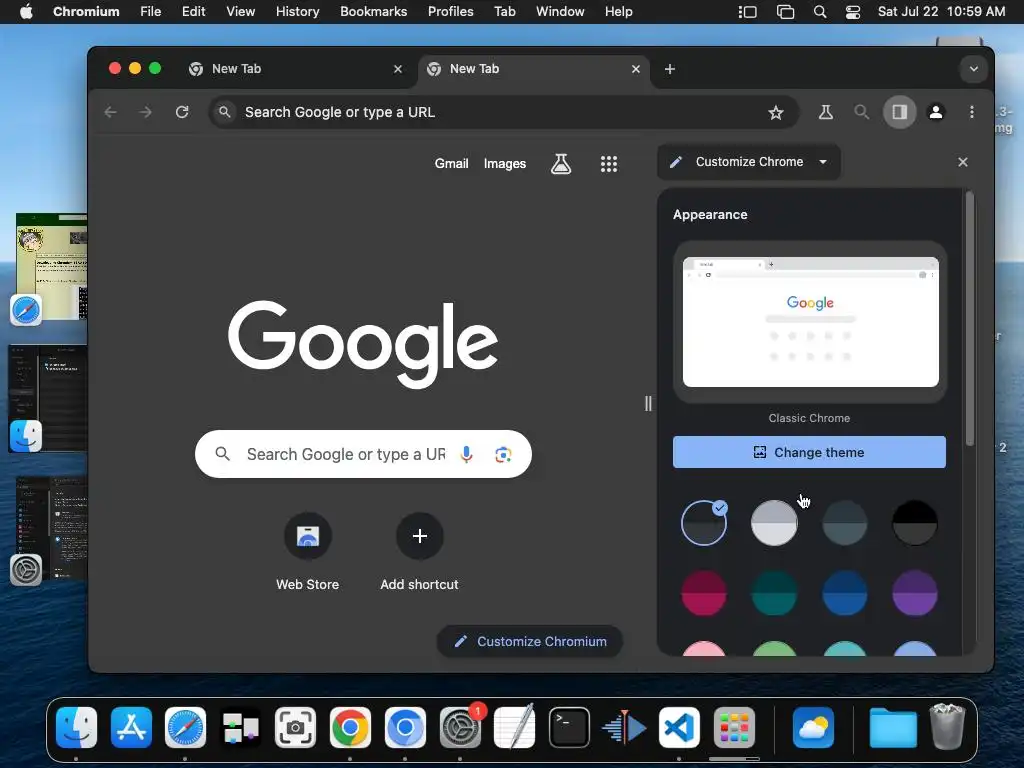Viewport: 1024px width, 768px height.
Task: Bookmark this tab with the star icon
Action: (x=776, y=113)
